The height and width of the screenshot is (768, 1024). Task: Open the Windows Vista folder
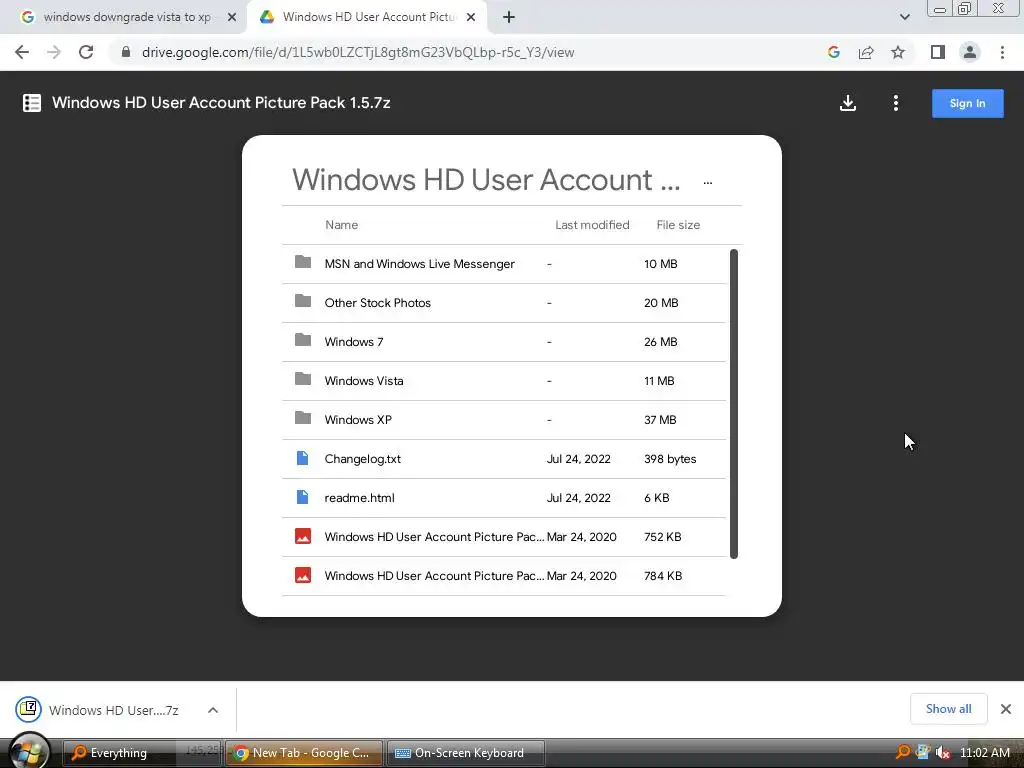(504, 381)
